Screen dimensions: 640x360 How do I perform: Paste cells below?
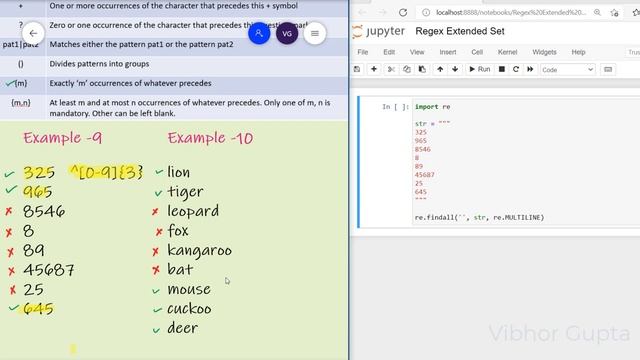coord(422,69)
